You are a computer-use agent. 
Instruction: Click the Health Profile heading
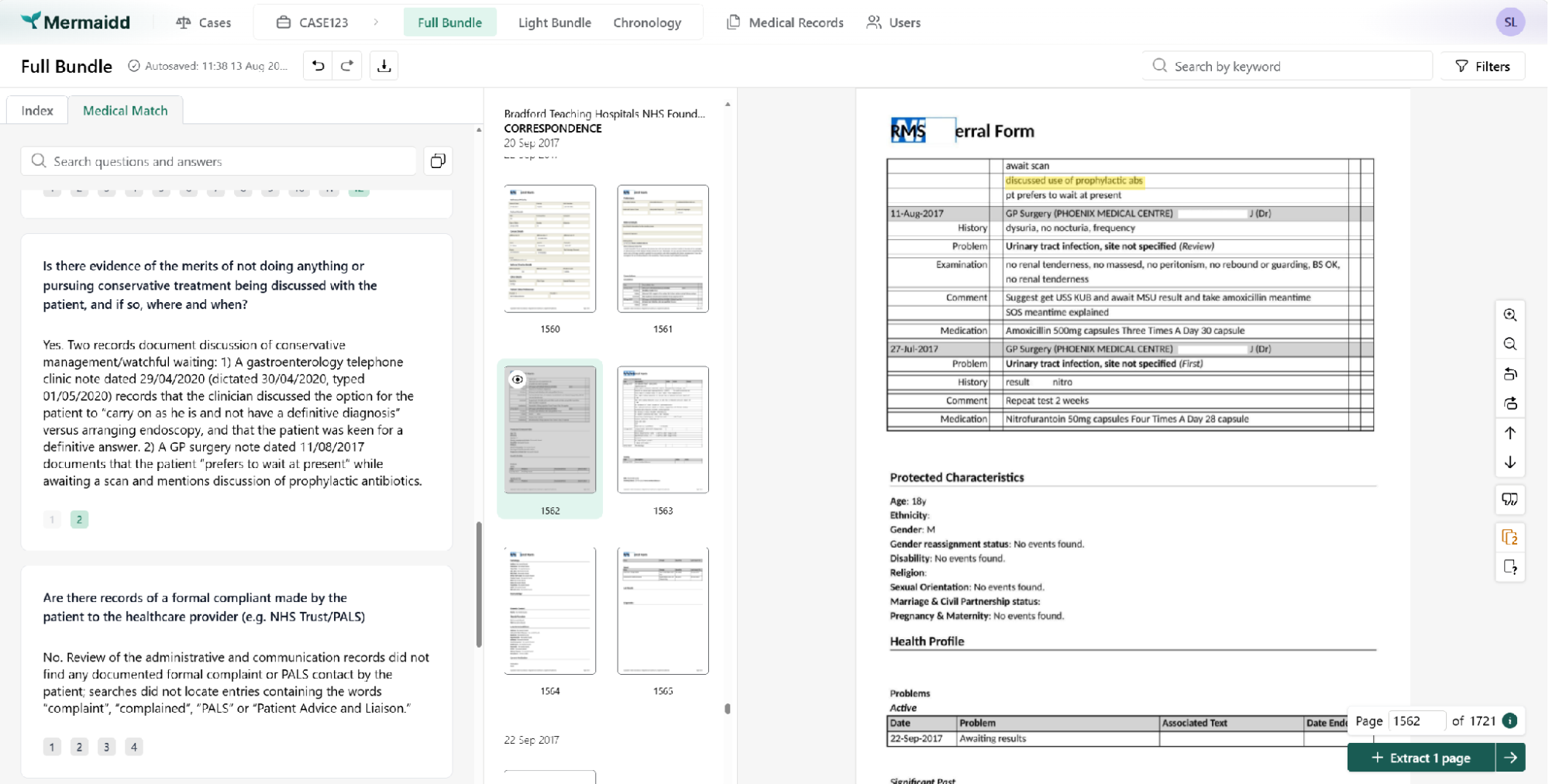pos(927,641)
